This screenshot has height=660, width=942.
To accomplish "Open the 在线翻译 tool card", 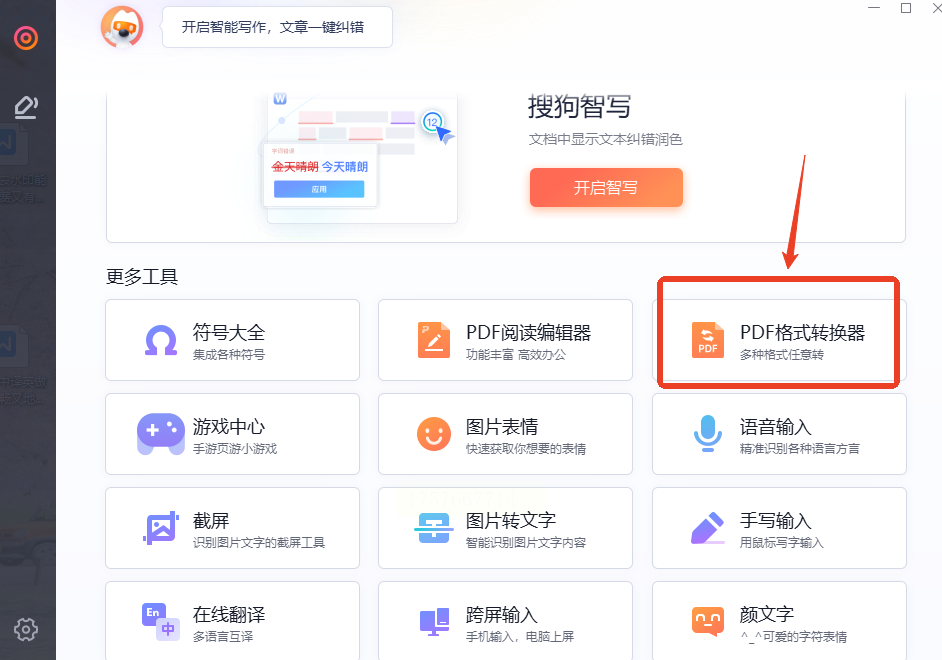I will pyautogui.click(x=232, y=620).
